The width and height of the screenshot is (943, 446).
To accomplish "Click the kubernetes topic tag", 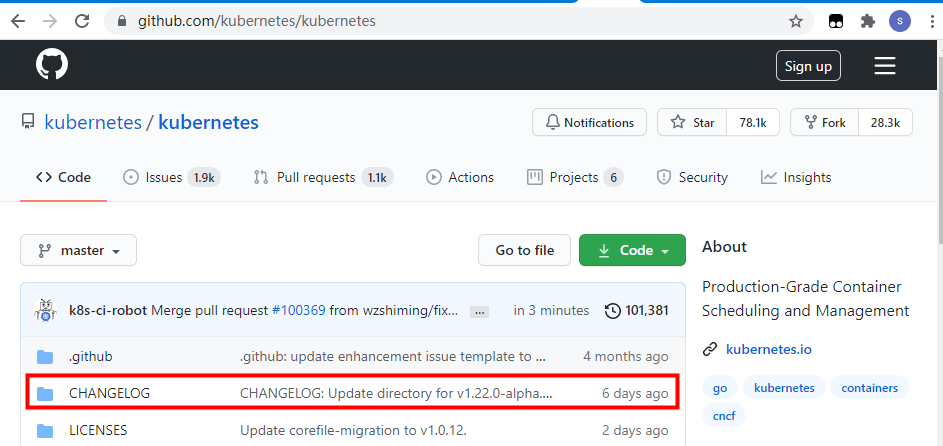I will pos(784,388).
